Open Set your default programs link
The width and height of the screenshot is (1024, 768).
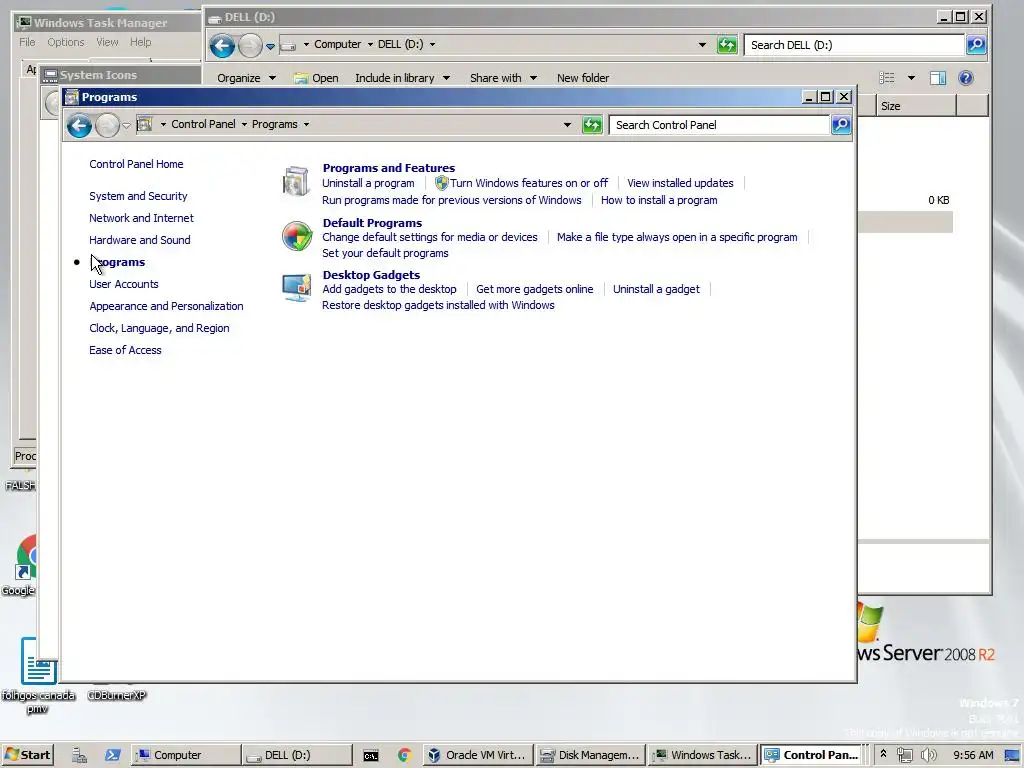click(385, 253)
